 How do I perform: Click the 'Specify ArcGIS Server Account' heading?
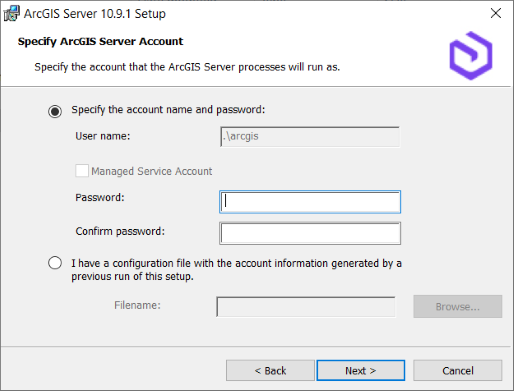[x=100, y=41]
